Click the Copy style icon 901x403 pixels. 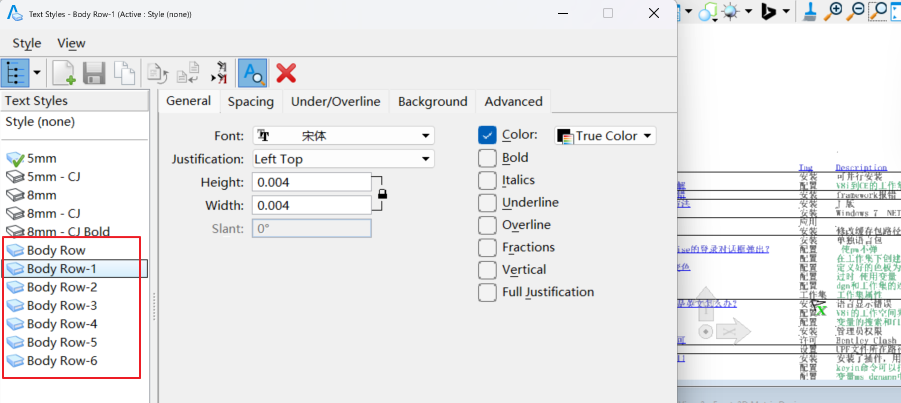(x=124, y=72)
